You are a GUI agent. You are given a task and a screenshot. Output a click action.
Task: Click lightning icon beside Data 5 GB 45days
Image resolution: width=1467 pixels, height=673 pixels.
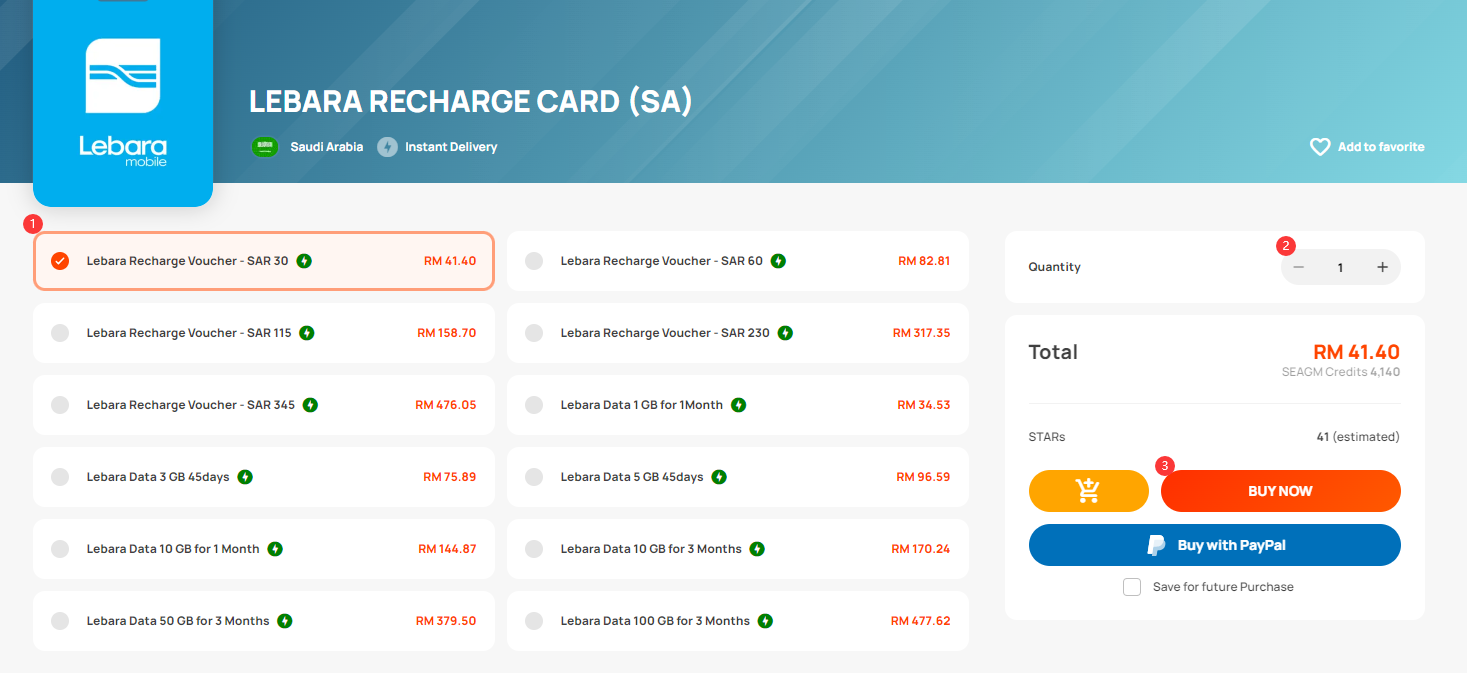coord(719,477)
